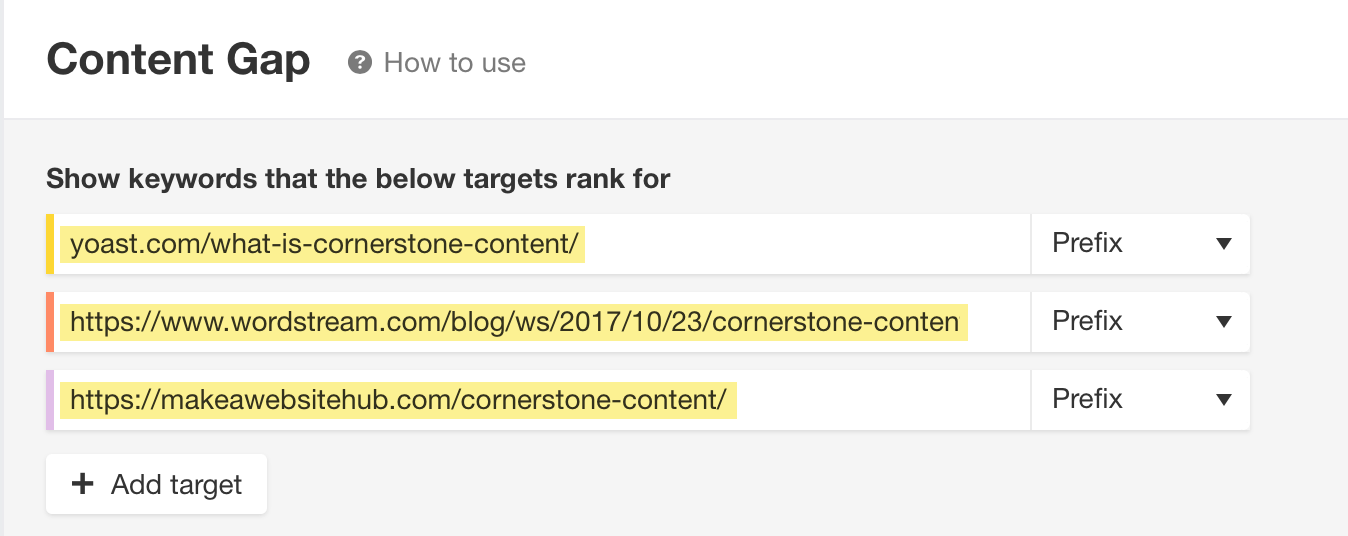Click the yellow color marker on first target
1348x536 pixels.
(x=50, y=243)
